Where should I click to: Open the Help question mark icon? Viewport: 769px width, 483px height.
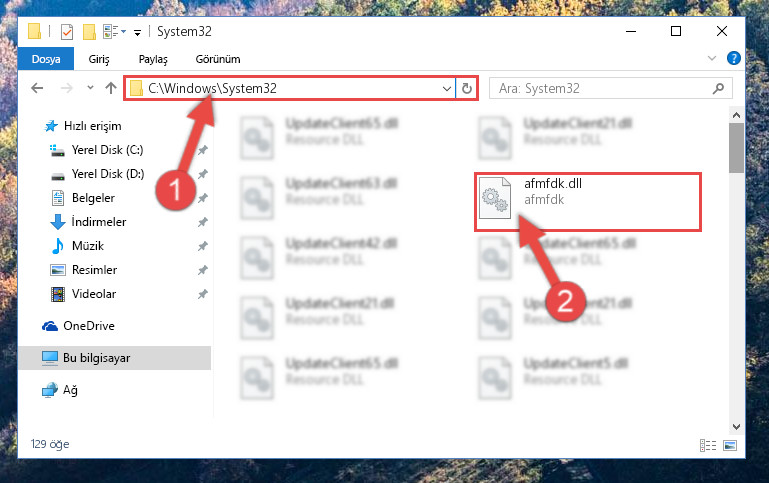point(734,58)
